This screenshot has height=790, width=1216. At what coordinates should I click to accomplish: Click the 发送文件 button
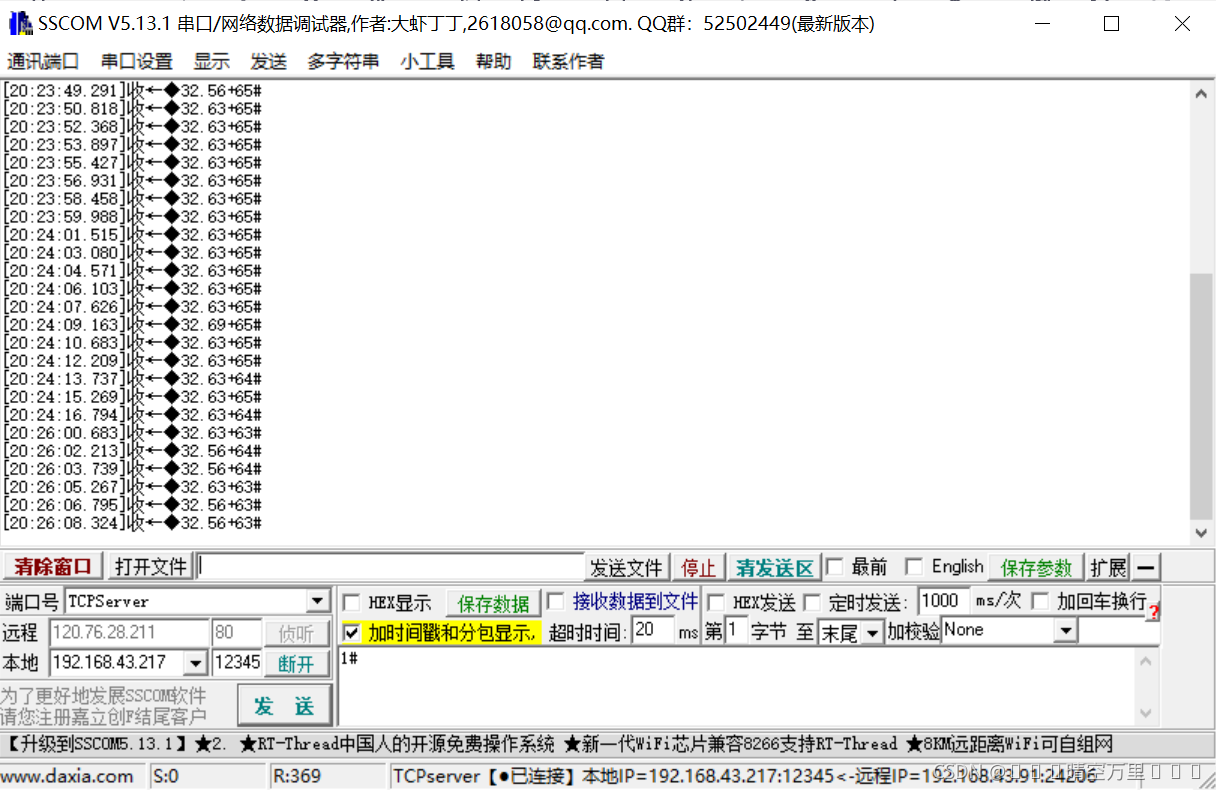[x=627, y=568]
